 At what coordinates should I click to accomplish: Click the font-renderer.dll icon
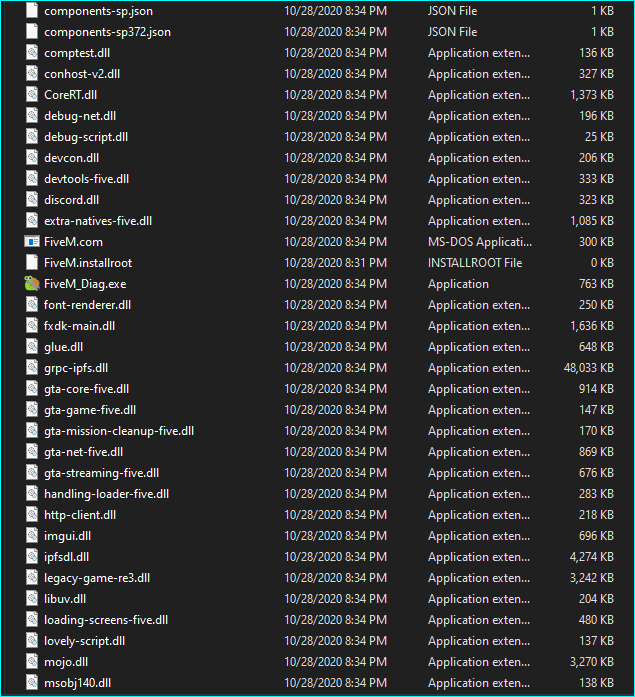tap(32, 304)
